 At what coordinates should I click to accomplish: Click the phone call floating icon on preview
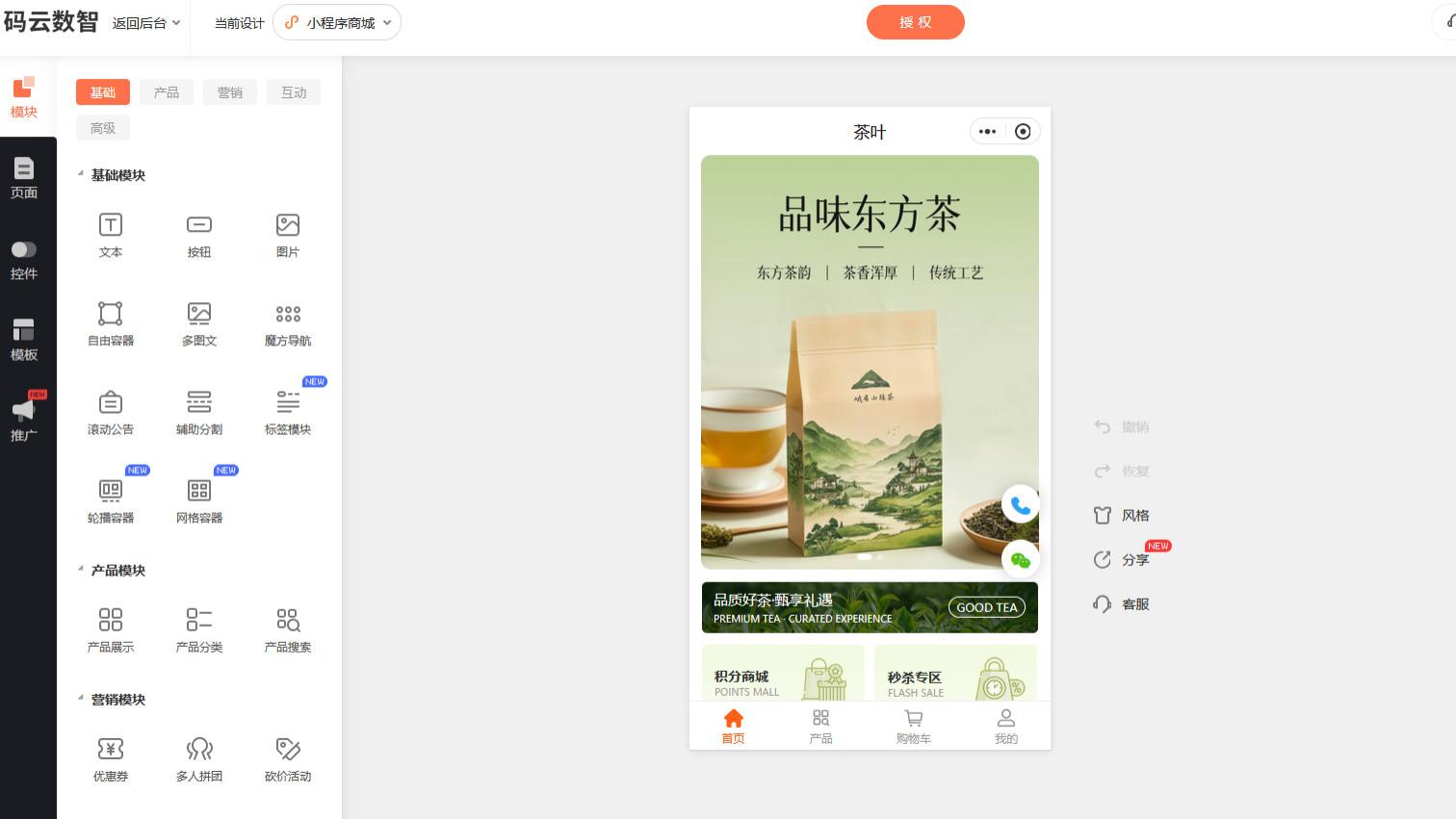1021,503
